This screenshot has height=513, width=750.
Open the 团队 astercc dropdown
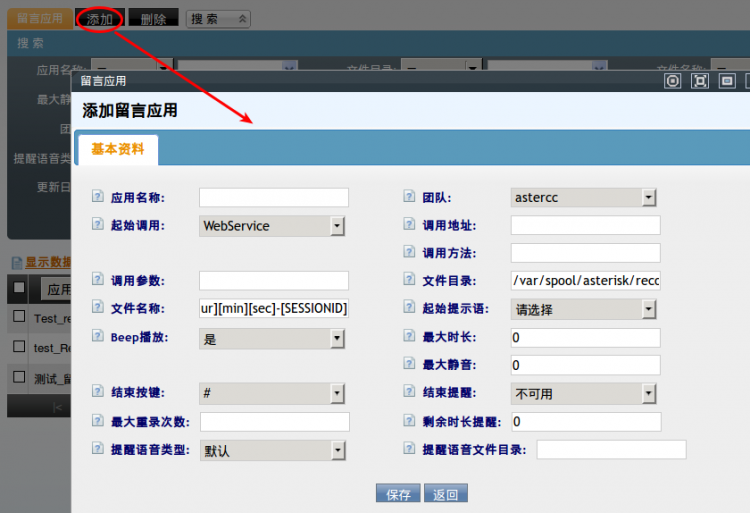(583, 198)
